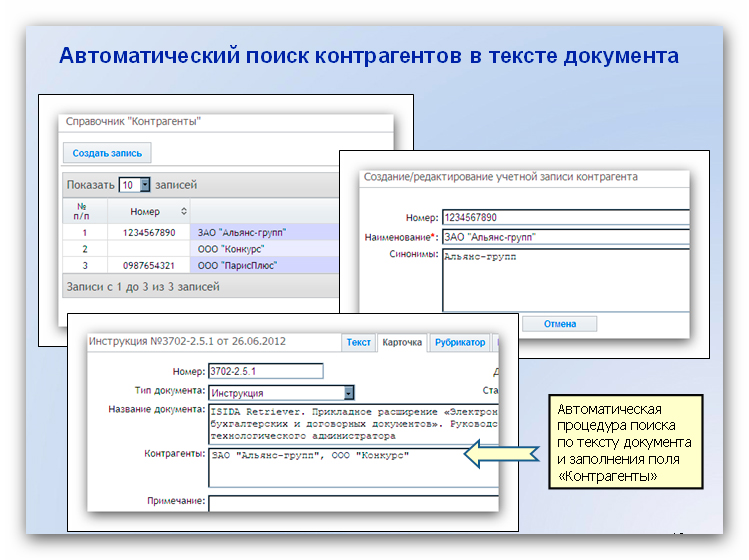Click the Наименование input field
The image size is (749, 560).
566,237
